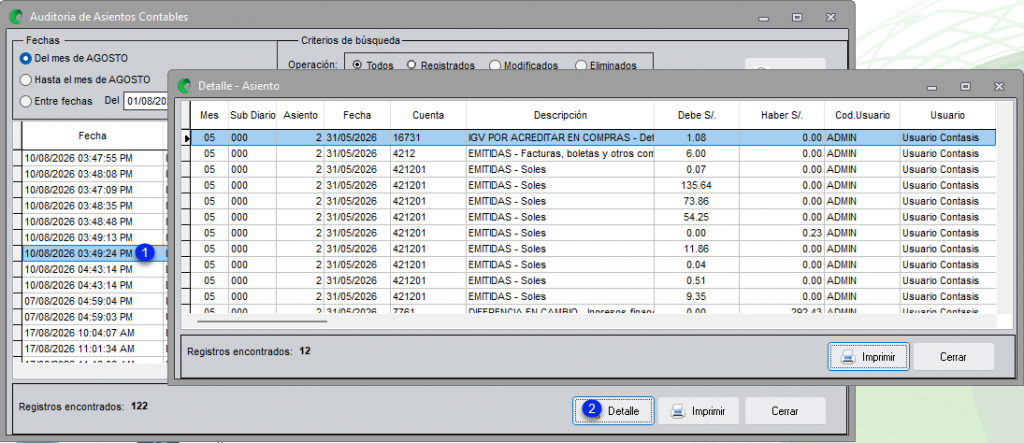Click the 'Usuario' column header in detail grid

948,115
